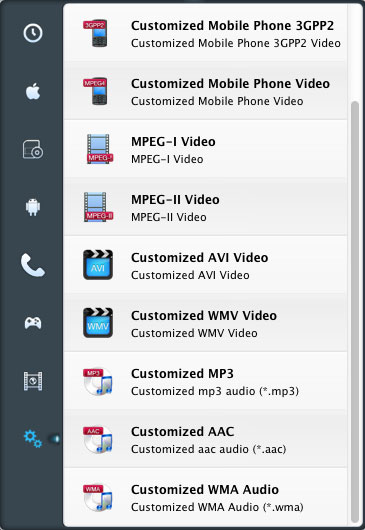Click the MP3 disc icon

coord(98,382)
